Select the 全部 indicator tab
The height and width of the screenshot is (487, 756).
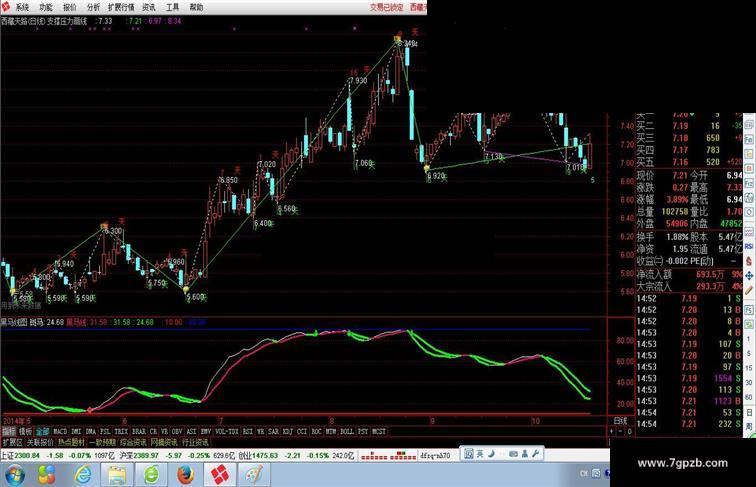tap(42, 432)
